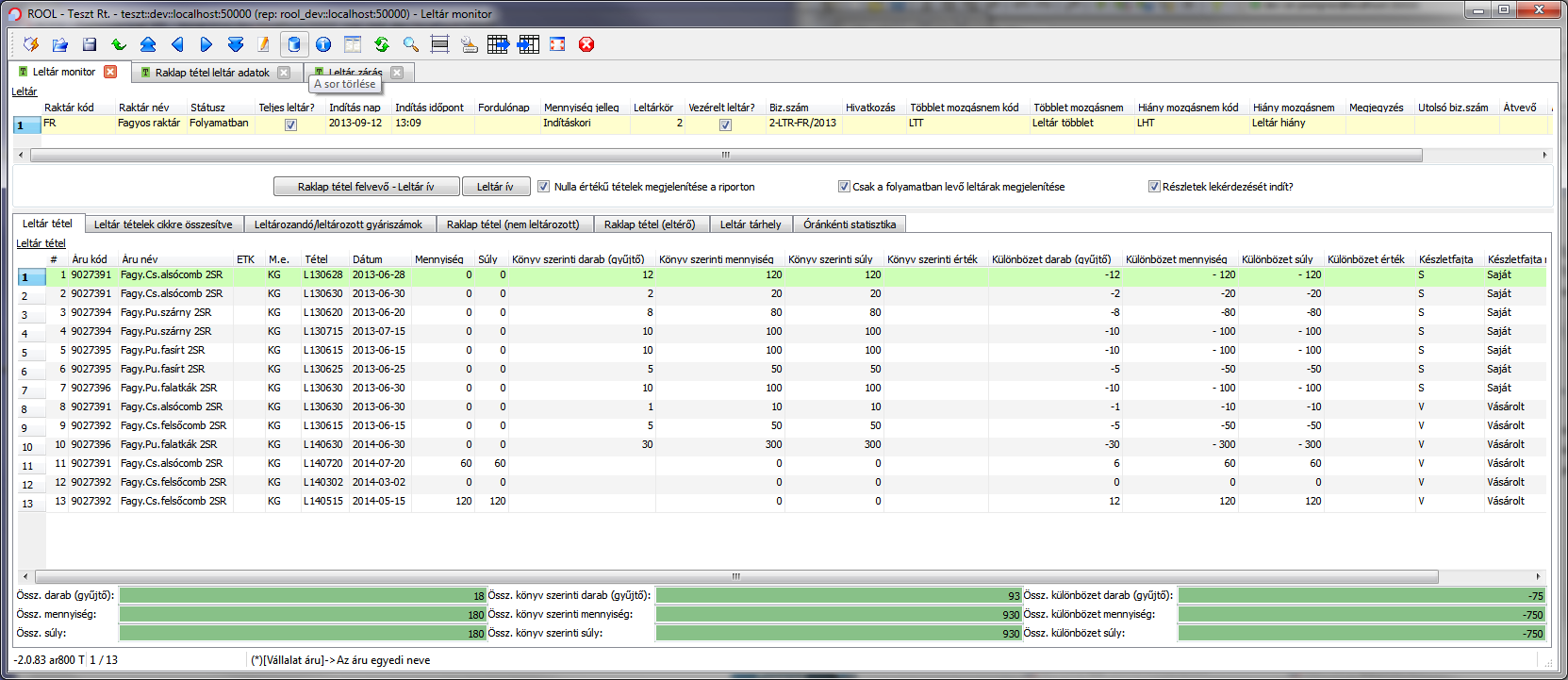
Task: Uncheck the 'Részletek lekérdezését indít?' checkbox
Action: 1154,187
